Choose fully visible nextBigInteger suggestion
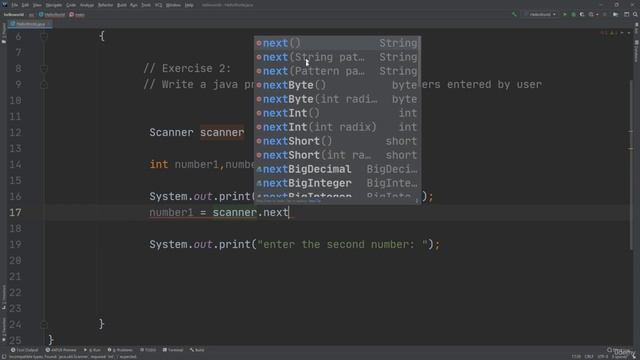Viewport: 640px width, 360px height. pos(337,183)
